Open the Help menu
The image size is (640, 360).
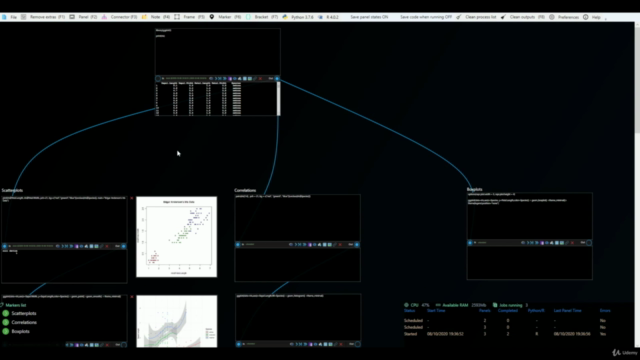tap(592, 17)
